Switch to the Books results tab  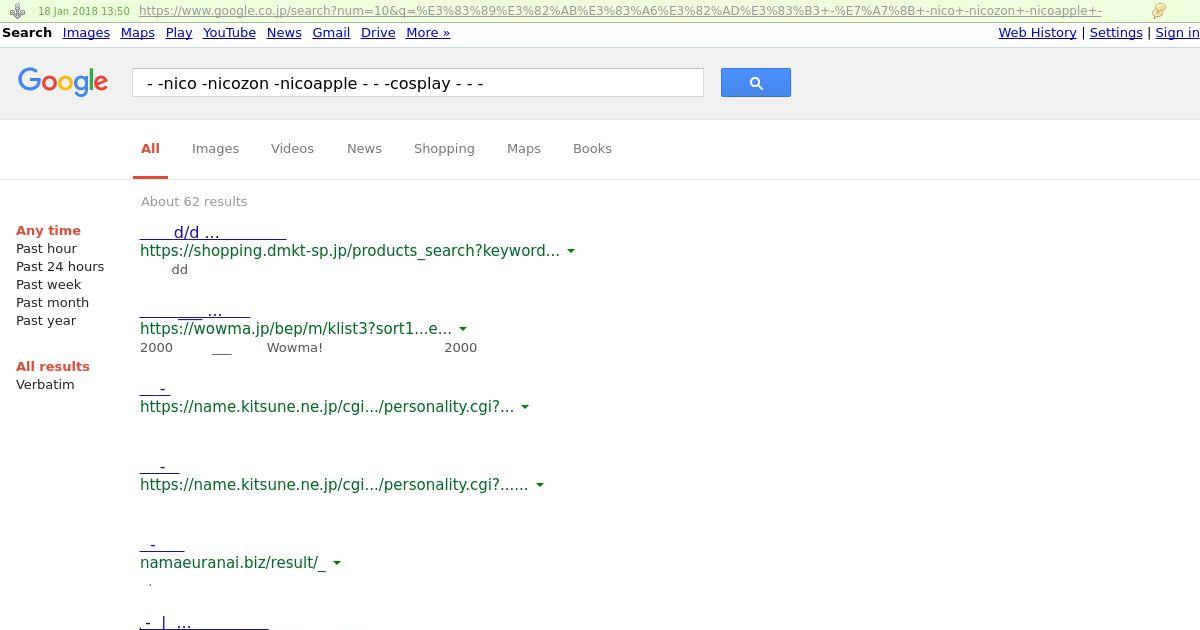pyautogui.click(x=592, y=149)
